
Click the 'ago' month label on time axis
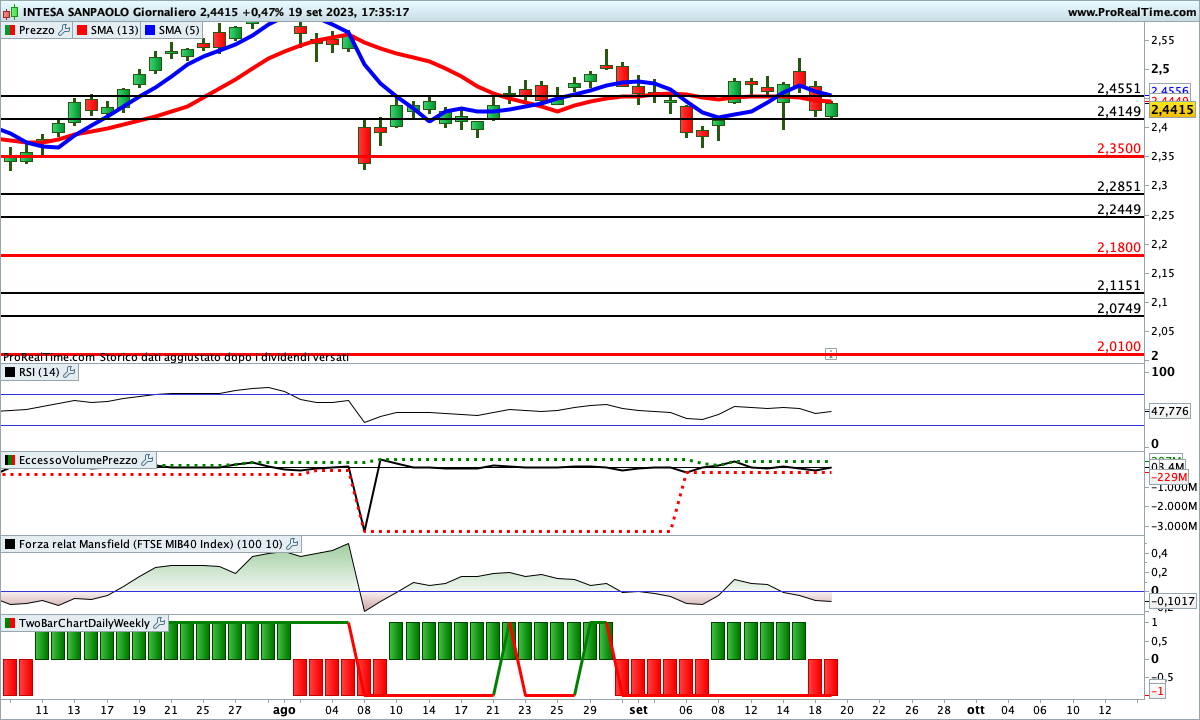[x=284, y=709]
